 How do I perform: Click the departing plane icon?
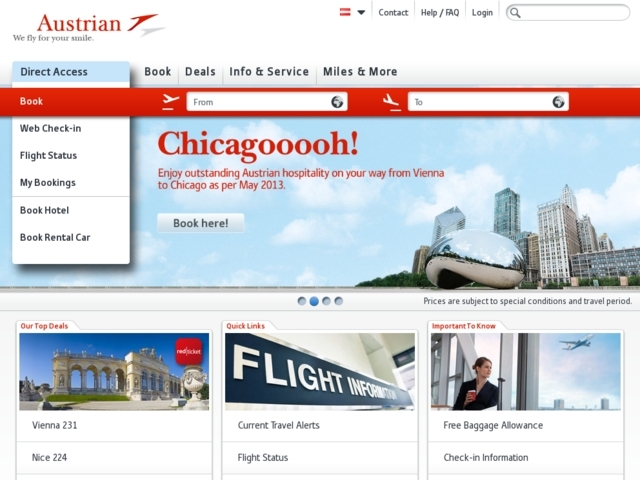click(x=170, y=102)
